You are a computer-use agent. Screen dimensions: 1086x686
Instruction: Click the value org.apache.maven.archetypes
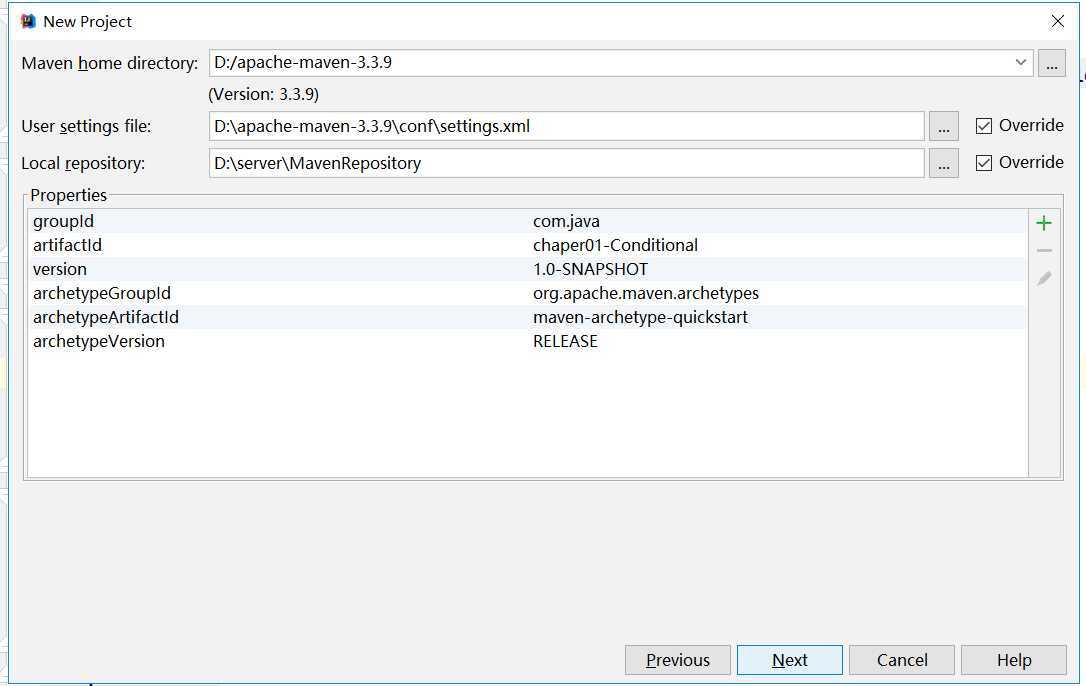pos(646,294)
